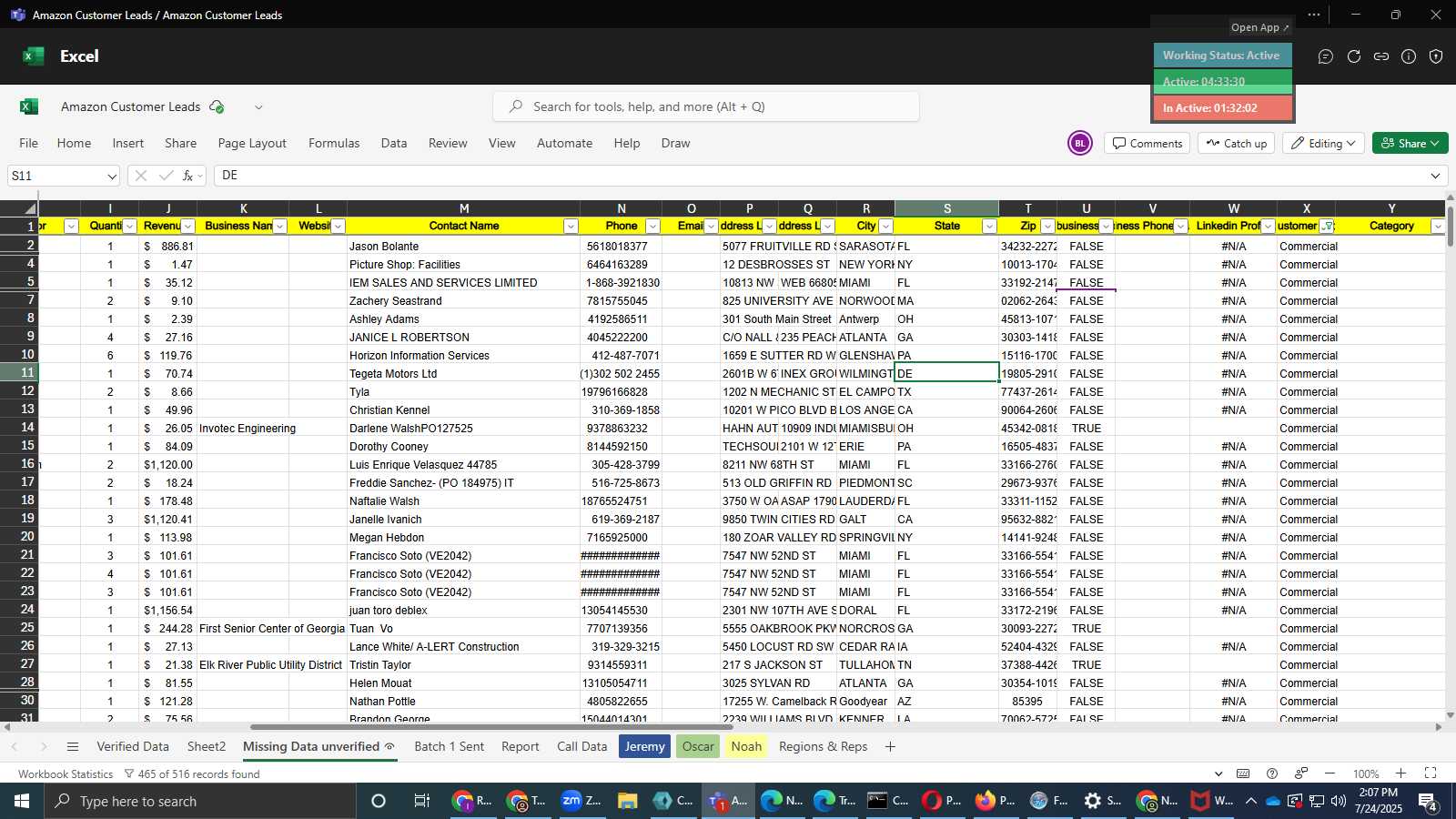Click the keyboard shortcuts status bar icon

pyautogui.click(x=1243, y=773)
